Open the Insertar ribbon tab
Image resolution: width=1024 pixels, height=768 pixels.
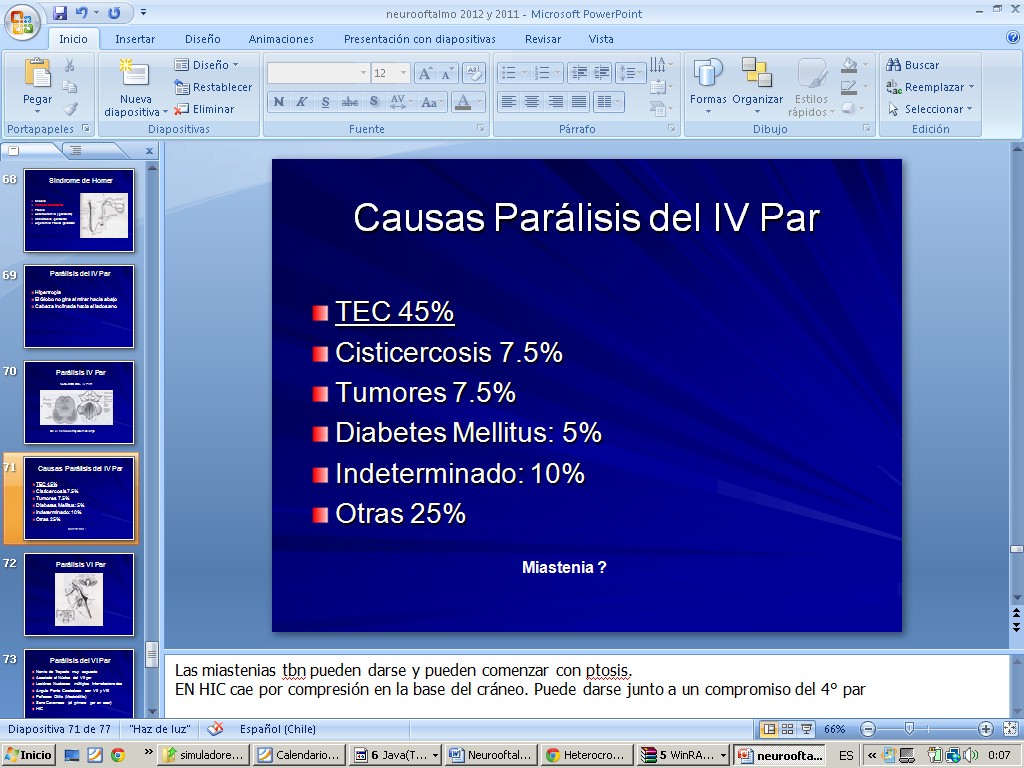click(135, 39)
